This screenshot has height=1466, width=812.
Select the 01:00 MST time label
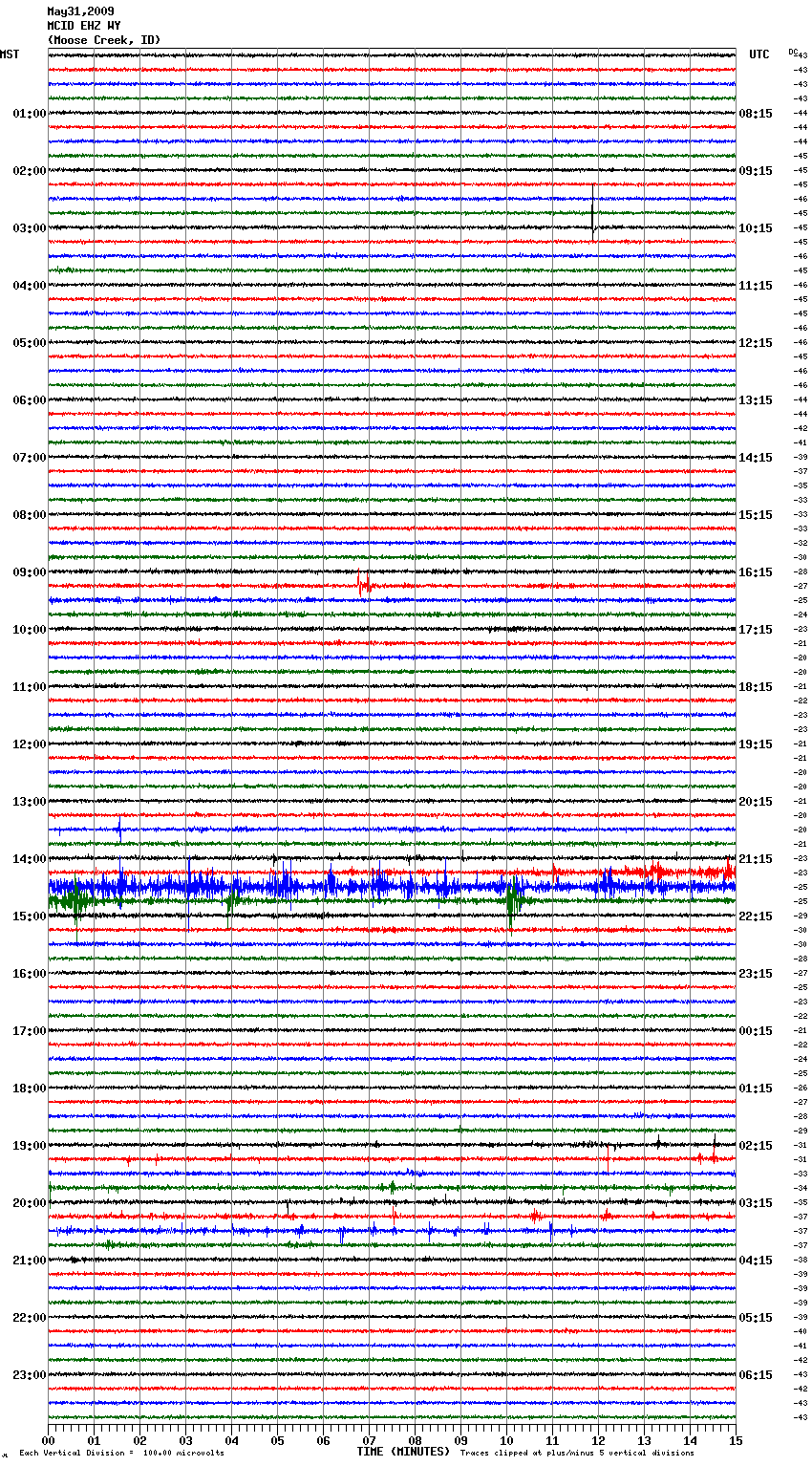tap(30, 114)
